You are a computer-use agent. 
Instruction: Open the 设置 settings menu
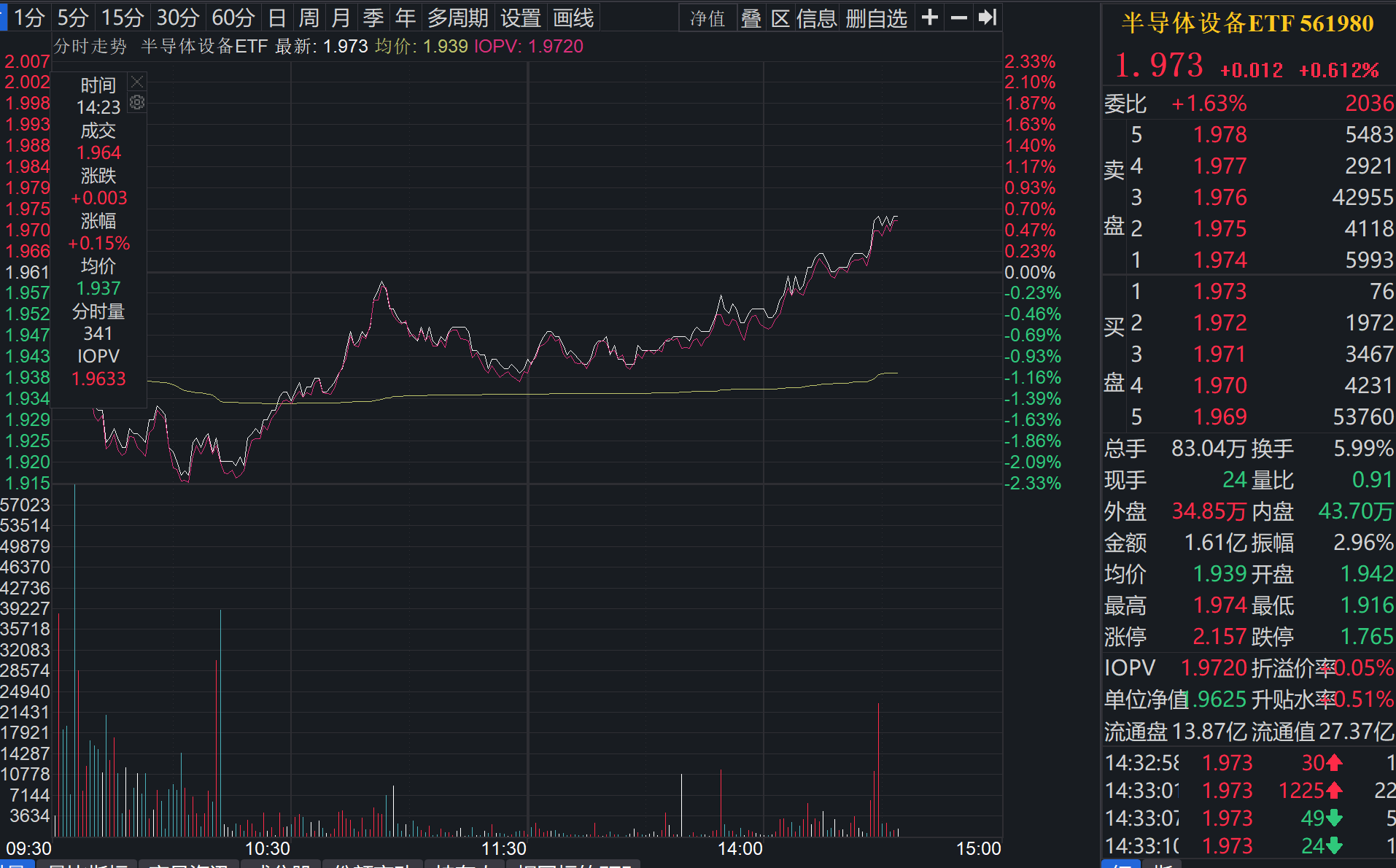pyautogui.click(x=521, y=18)
